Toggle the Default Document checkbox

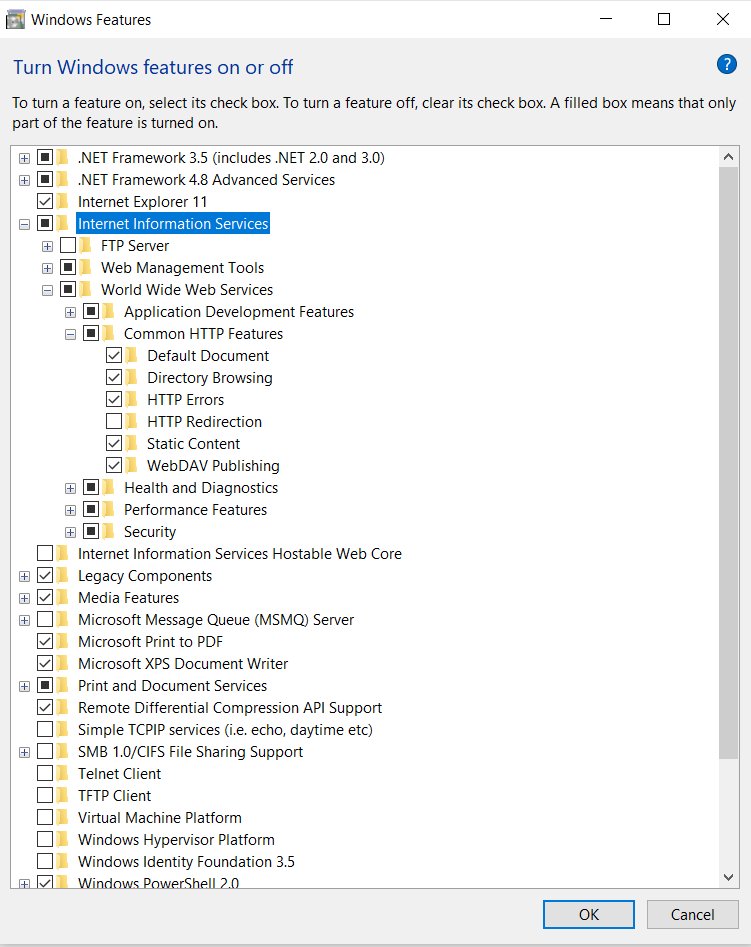pyautogui.click(x=114, y=355)
